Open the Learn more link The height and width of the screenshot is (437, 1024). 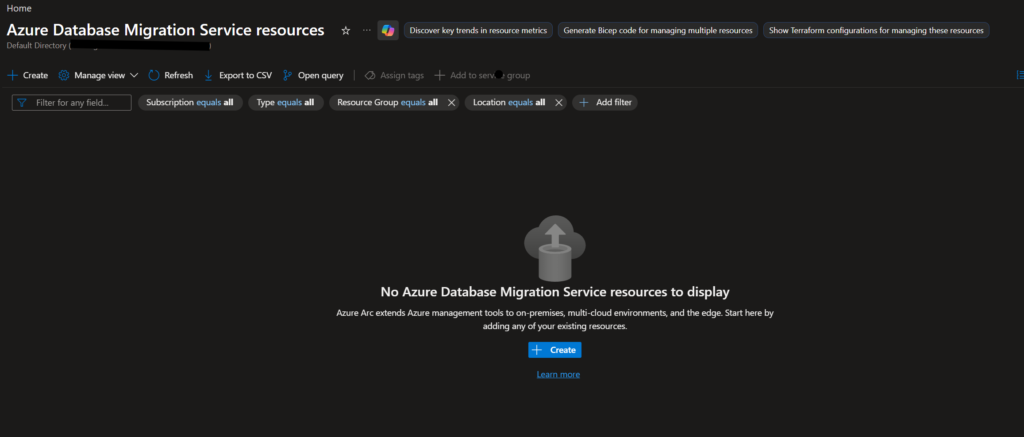point(558,374)
